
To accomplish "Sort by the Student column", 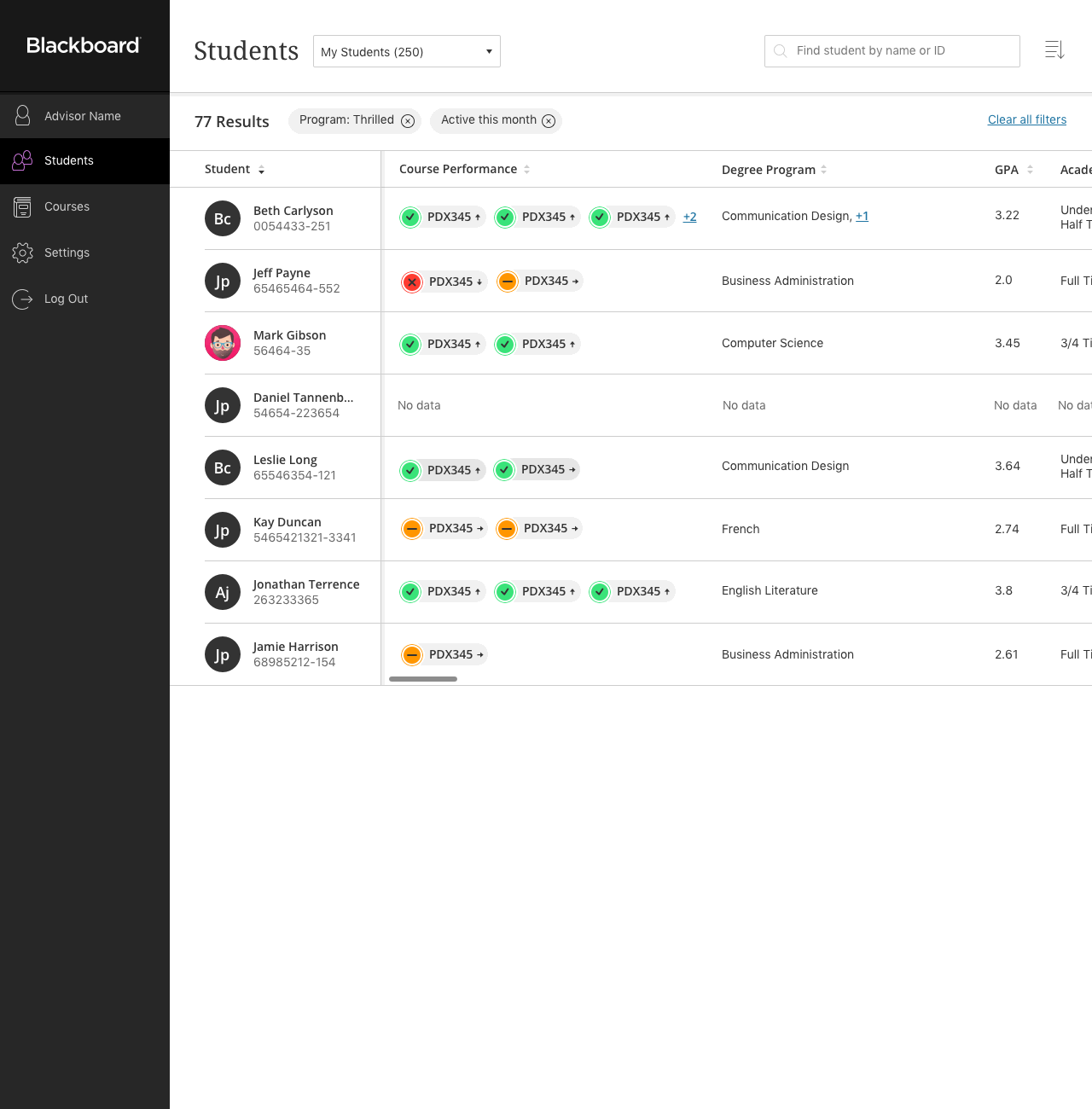I will coord(261,170).
